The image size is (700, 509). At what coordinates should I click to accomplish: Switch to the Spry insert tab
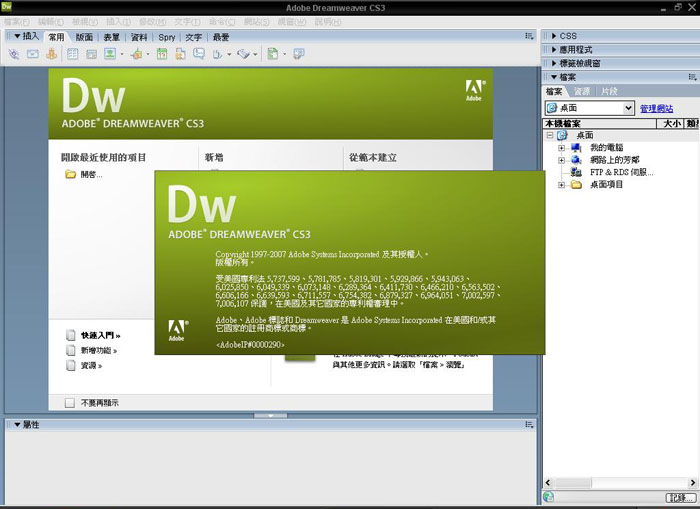tap(167, 38)
